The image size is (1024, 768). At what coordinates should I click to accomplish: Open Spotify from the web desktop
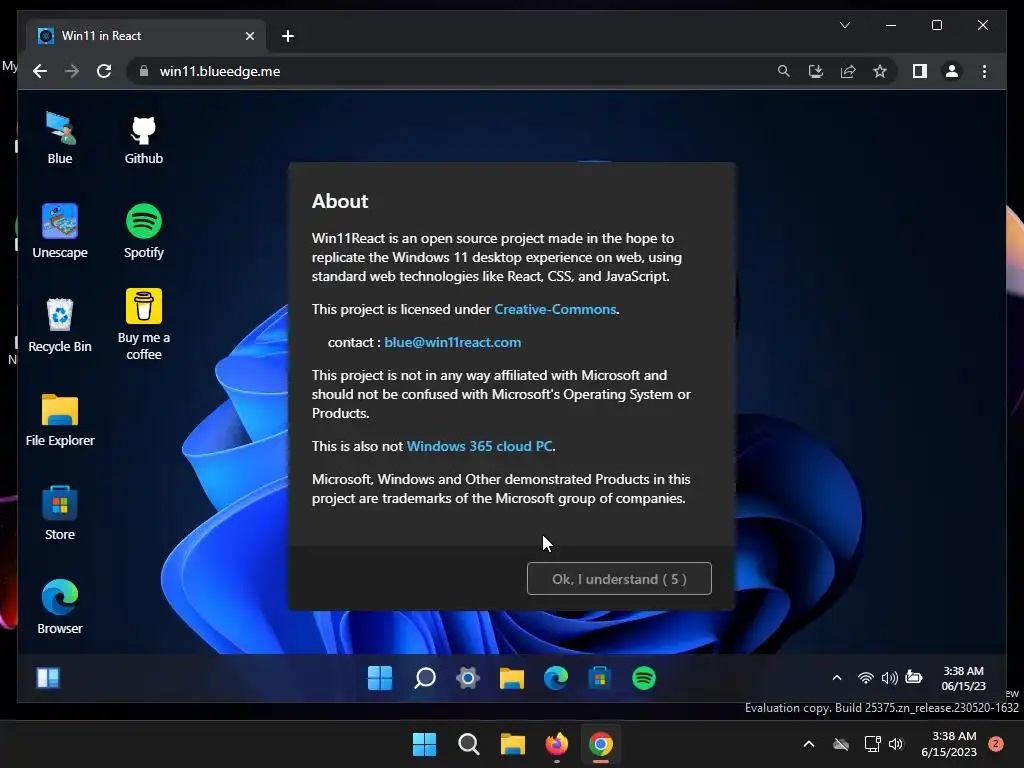click(x=144, y=231)
